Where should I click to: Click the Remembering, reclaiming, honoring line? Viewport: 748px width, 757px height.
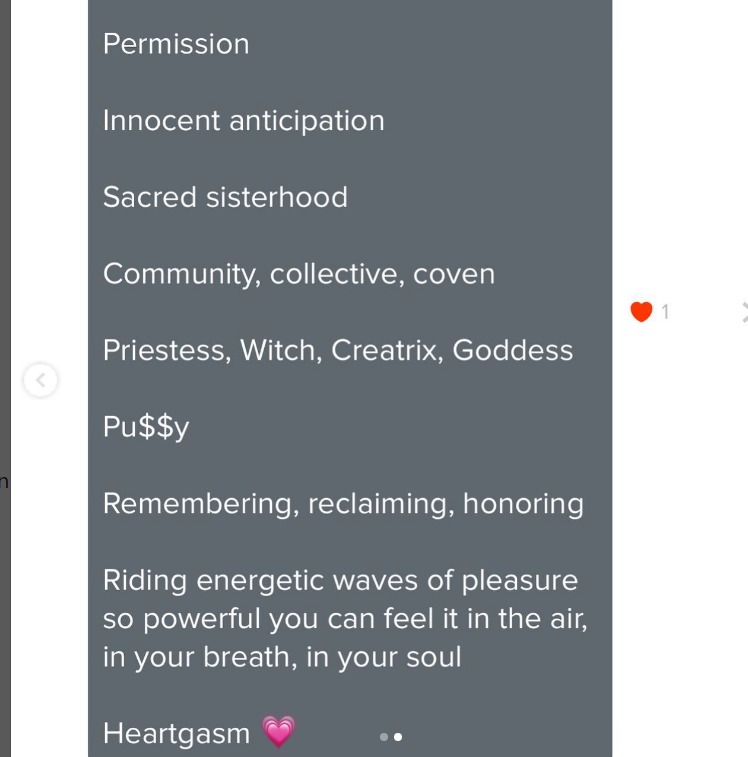(343, 504)
